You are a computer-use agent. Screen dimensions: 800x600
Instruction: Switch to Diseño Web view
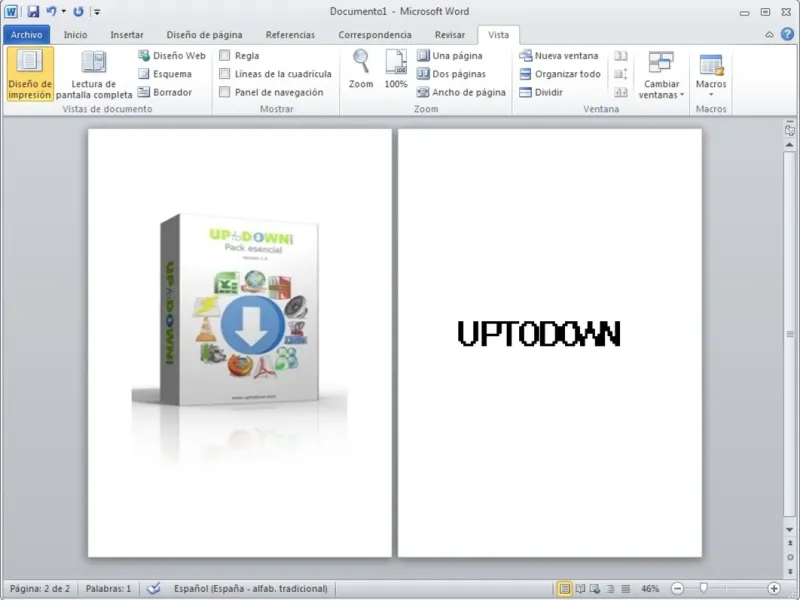172,56
